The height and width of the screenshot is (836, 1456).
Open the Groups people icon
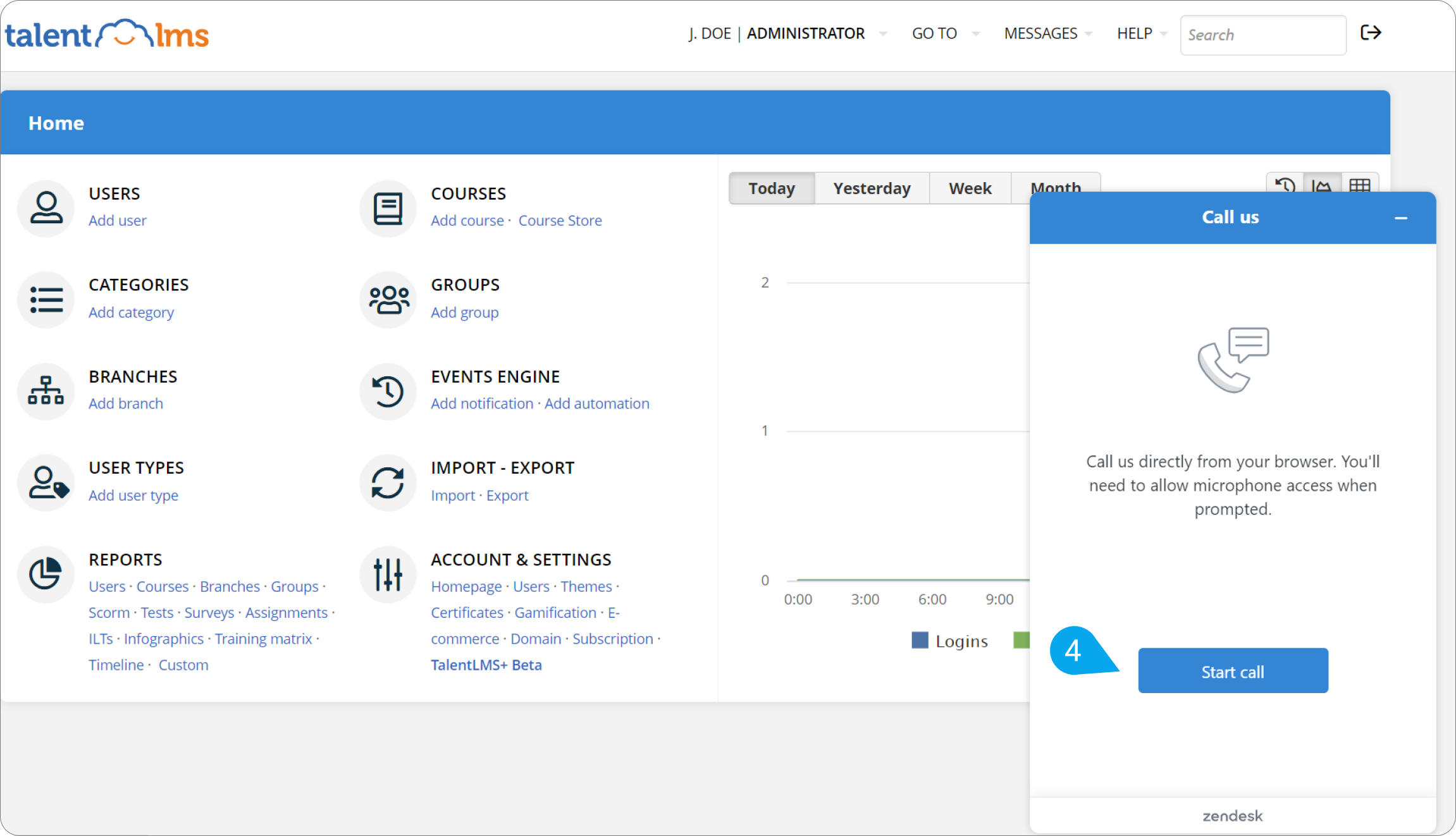[388, 300]
